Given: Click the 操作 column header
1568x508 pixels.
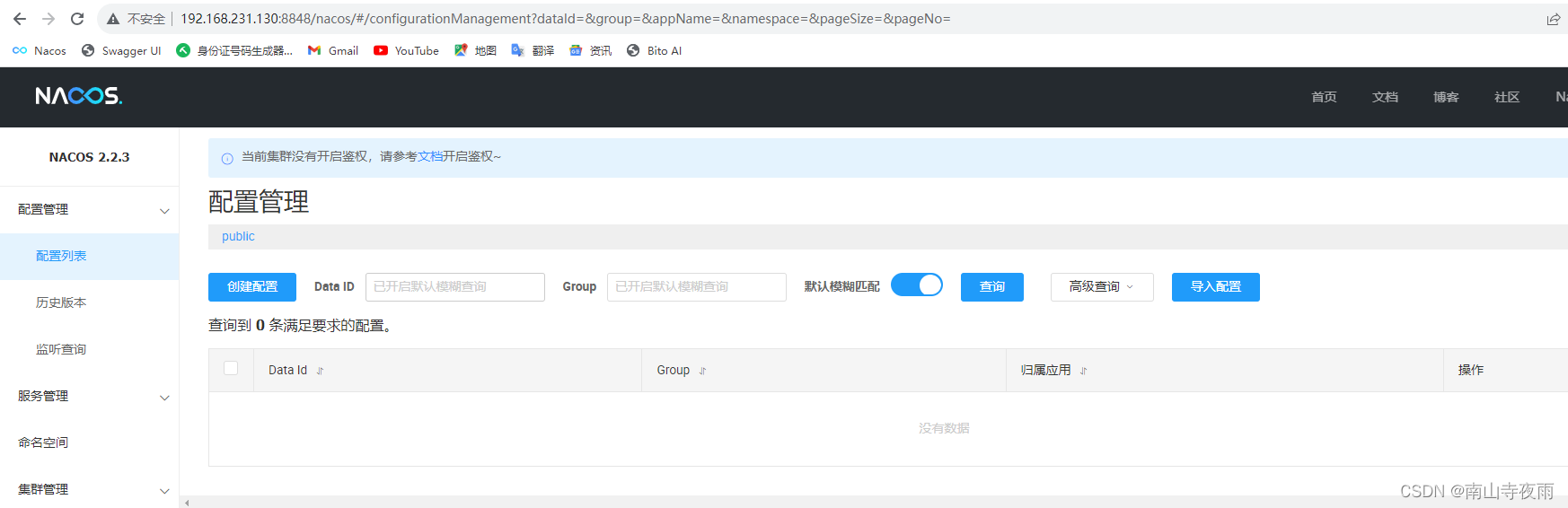Looking at the screenshot, I should (x=1471, y=370).
